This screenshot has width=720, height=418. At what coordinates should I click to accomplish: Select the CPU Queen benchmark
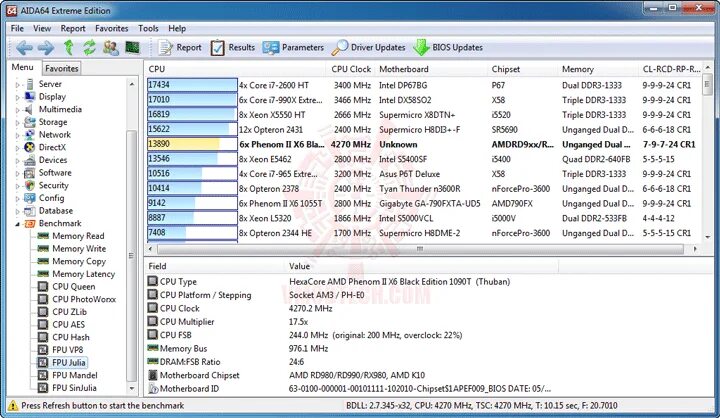point(73,286)
